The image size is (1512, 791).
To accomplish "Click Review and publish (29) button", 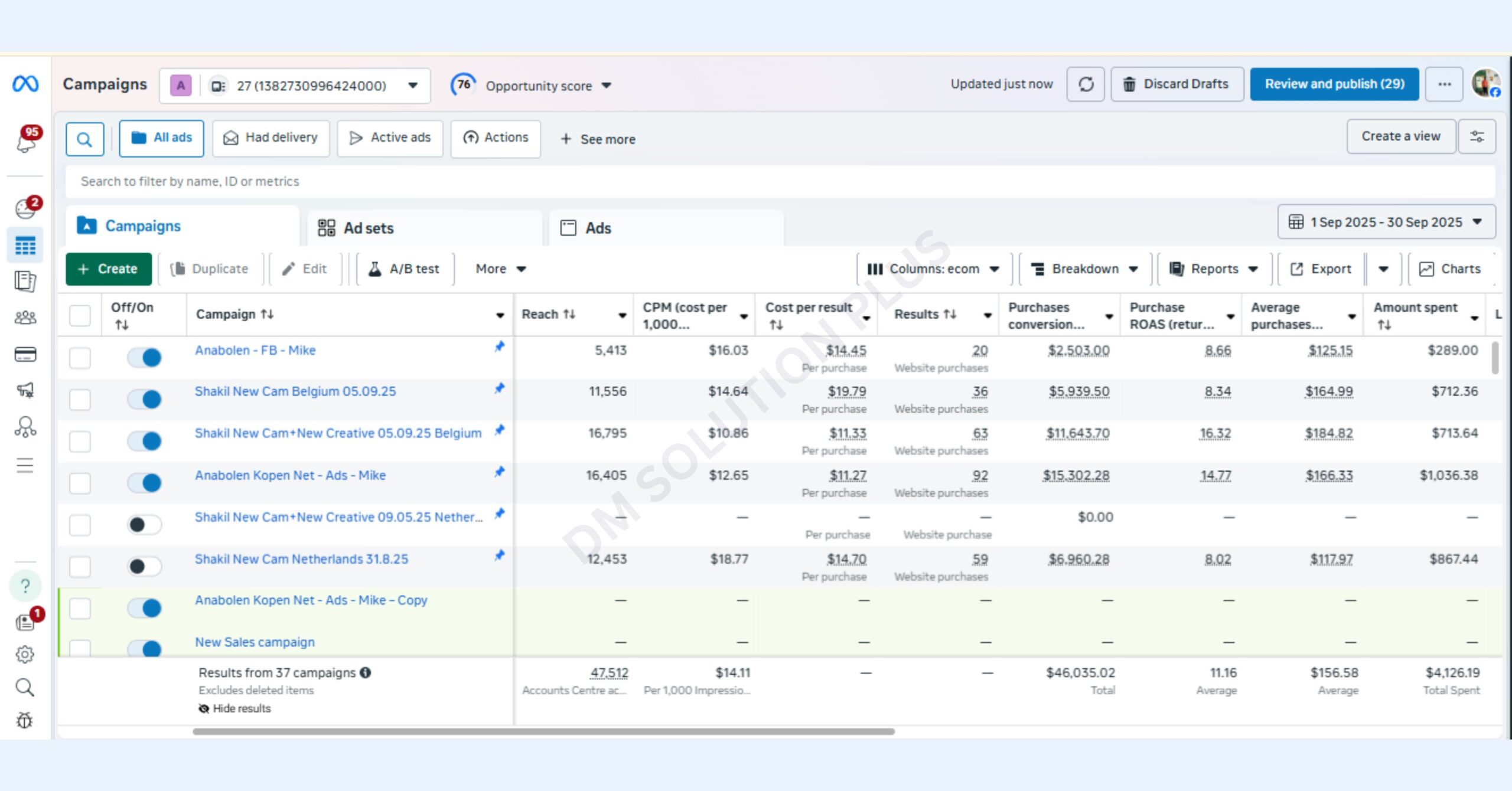I will [x=1334, y=84].
